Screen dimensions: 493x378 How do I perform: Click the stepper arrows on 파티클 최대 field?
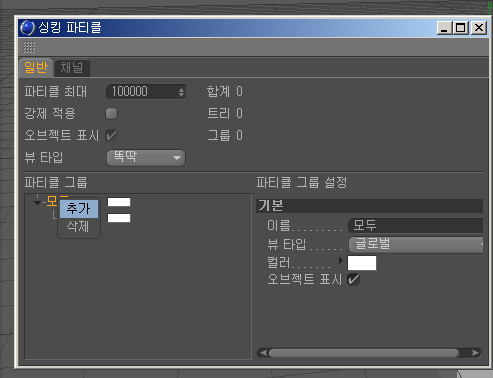point(181,92)
